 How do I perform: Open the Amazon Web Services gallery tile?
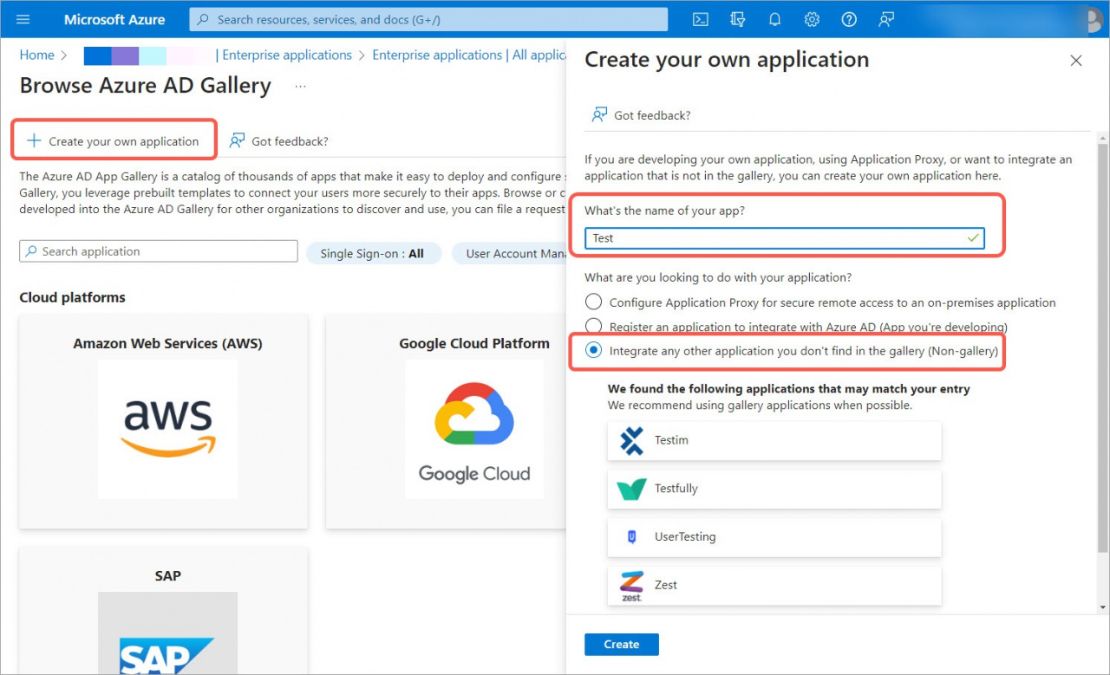pos(164,422)
